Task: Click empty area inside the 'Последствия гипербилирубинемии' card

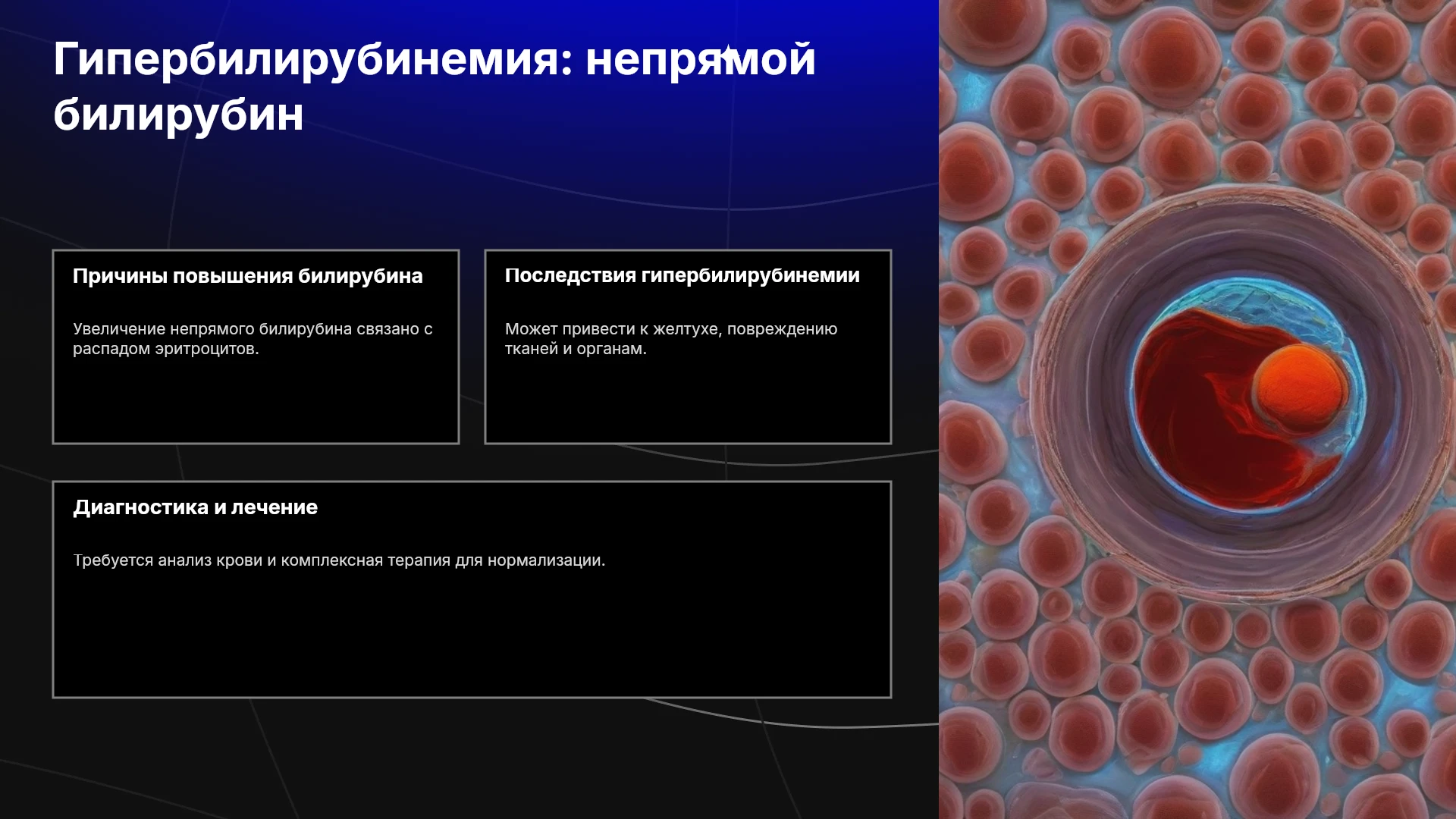Action: pyautogui.click(x=688, y=402)
